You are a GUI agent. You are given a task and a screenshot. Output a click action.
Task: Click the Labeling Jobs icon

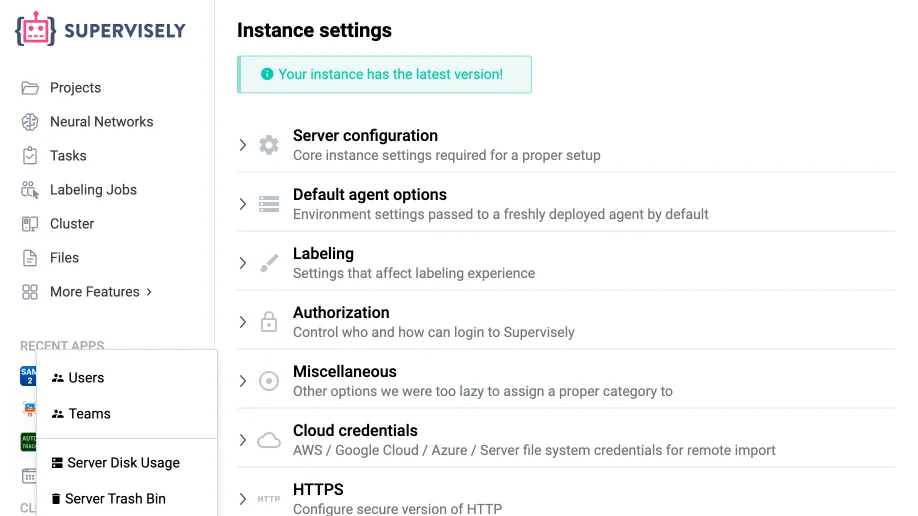30,190
